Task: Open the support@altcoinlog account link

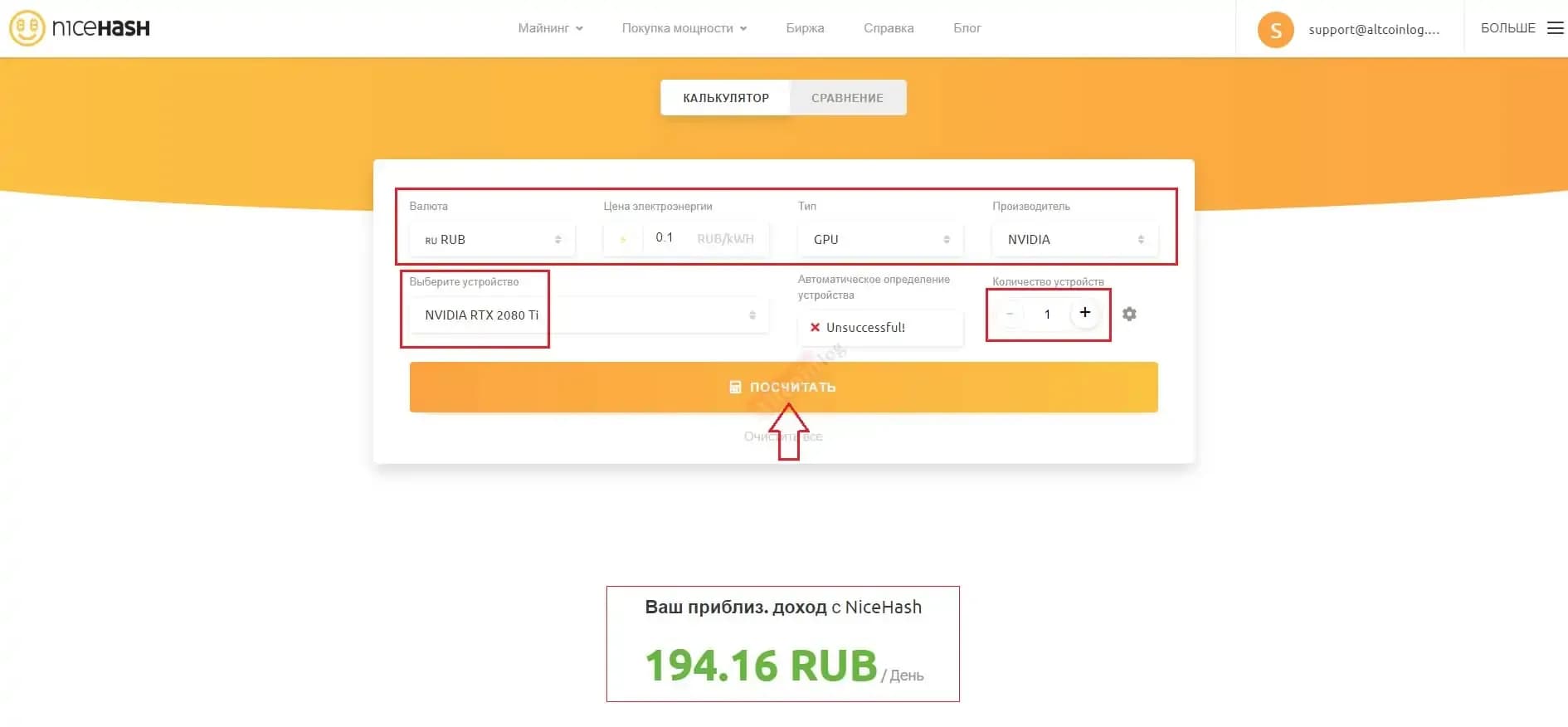Action: pos(1374,30)
